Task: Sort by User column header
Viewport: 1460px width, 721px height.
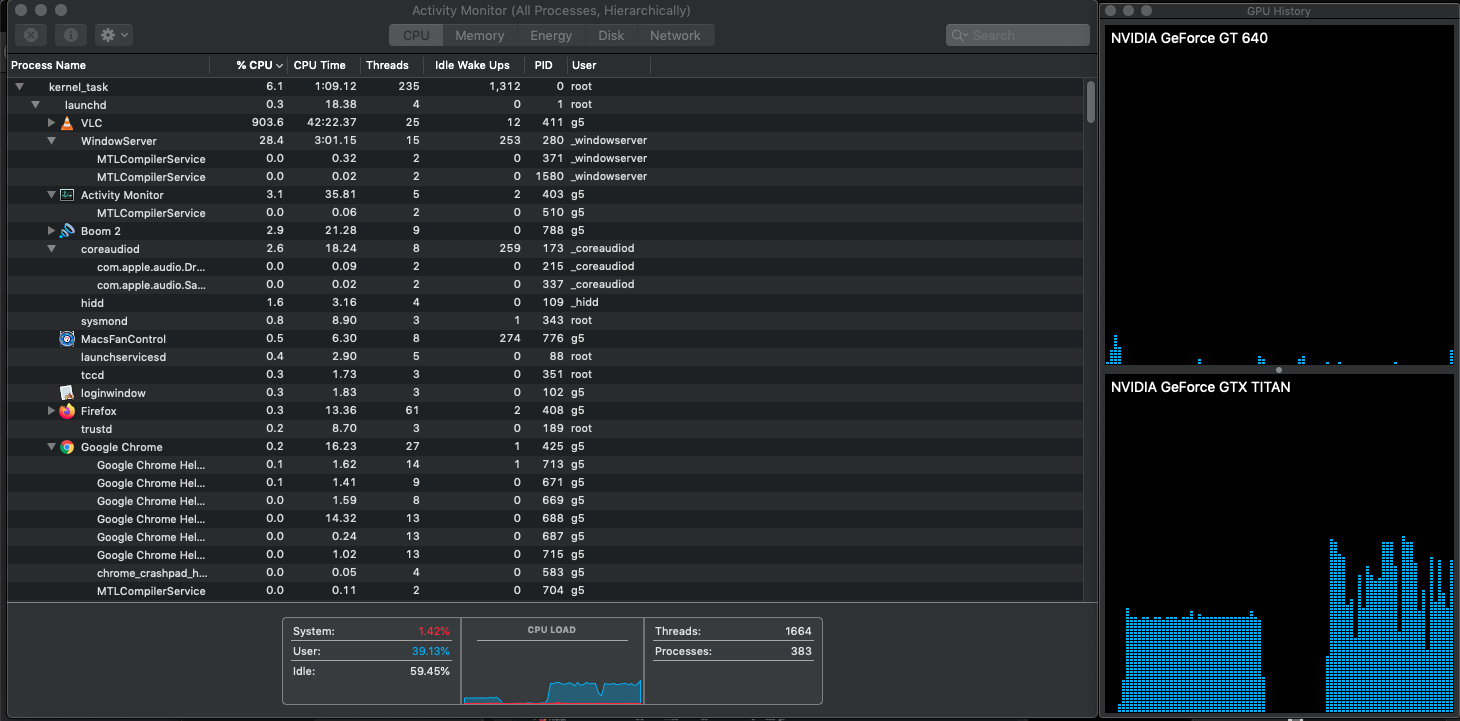Action: point(608,65)
